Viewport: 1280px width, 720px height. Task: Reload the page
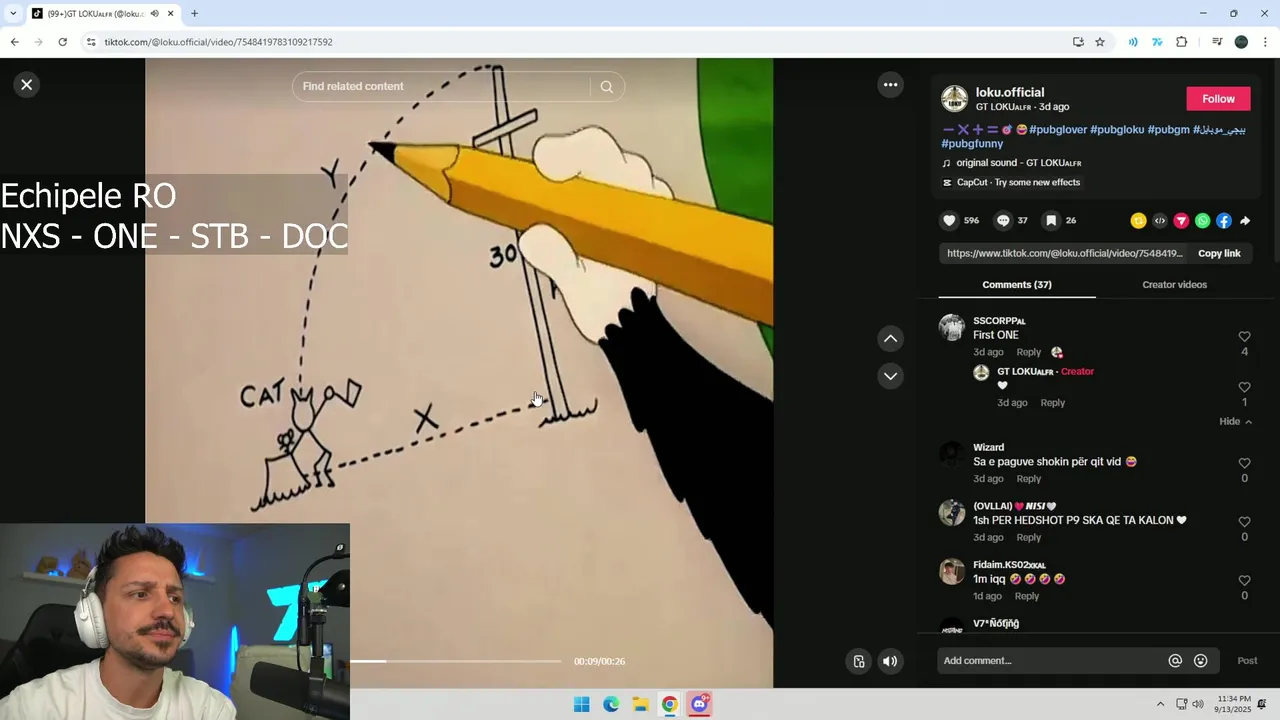pyautogui.click(x=62, y=42)
